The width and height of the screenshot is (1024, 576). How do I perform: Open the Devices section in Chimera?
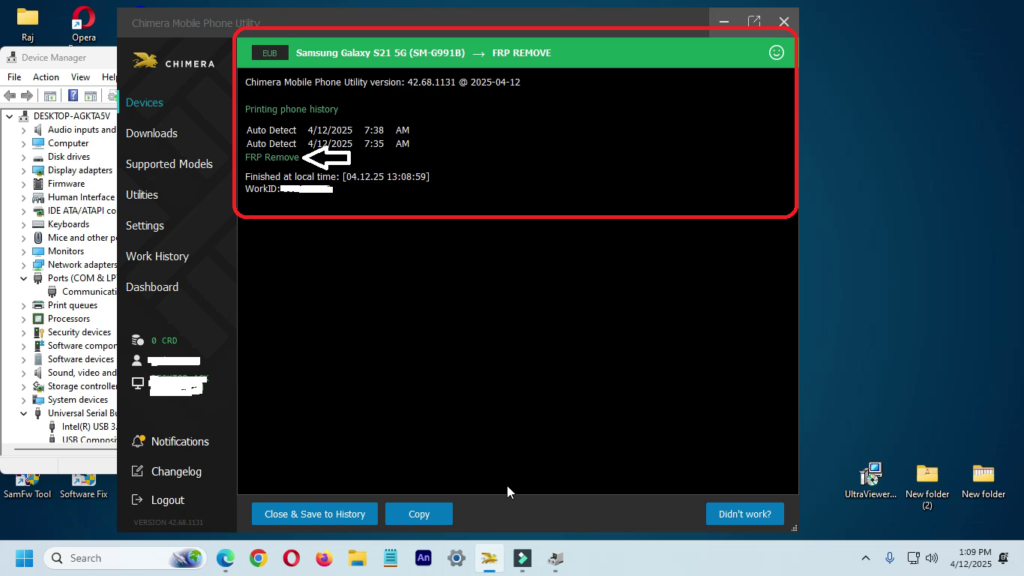pyautogui.click(x=144, y=103)
